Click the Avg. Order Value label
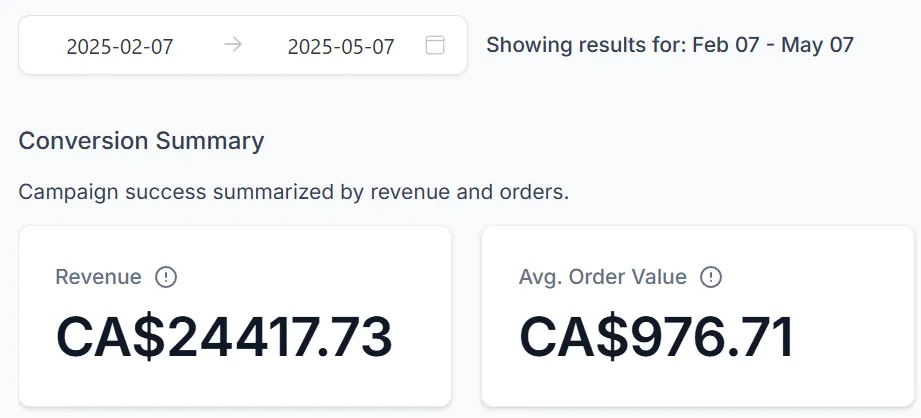 click(x=603, y=277)
